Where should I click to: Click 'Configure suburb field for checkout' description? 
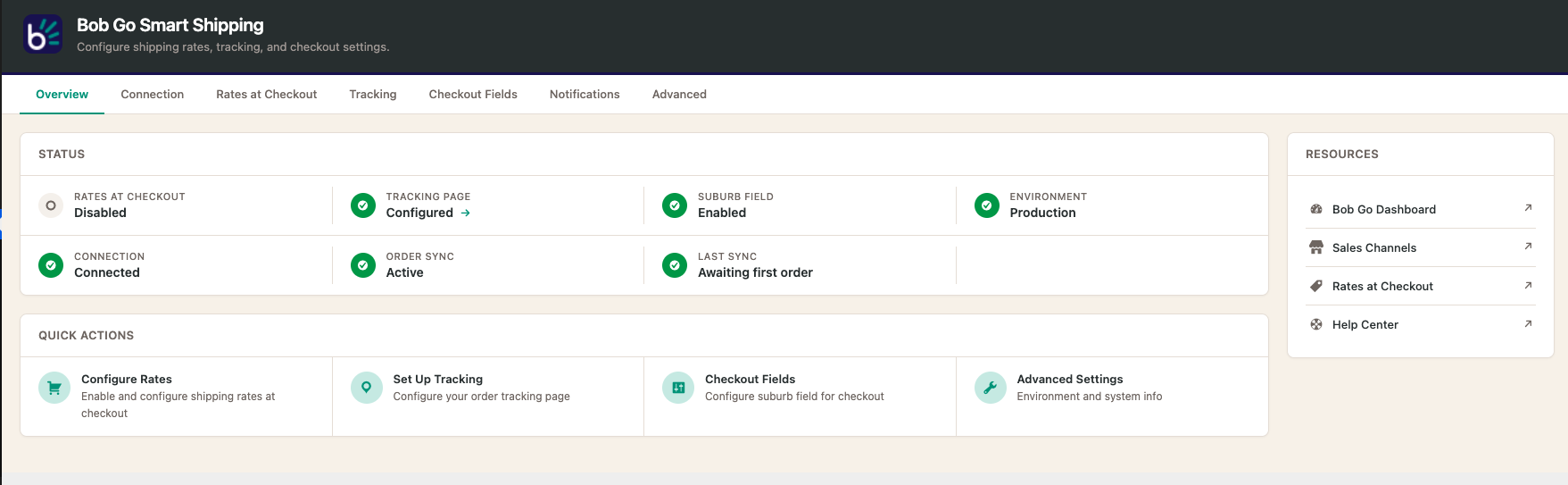click(794, 397)
